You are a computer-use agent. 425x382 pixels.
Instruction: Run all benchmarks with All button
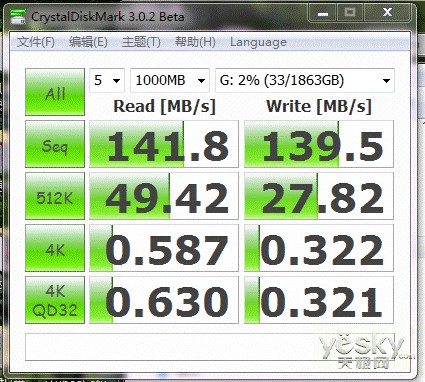point(55,92)
